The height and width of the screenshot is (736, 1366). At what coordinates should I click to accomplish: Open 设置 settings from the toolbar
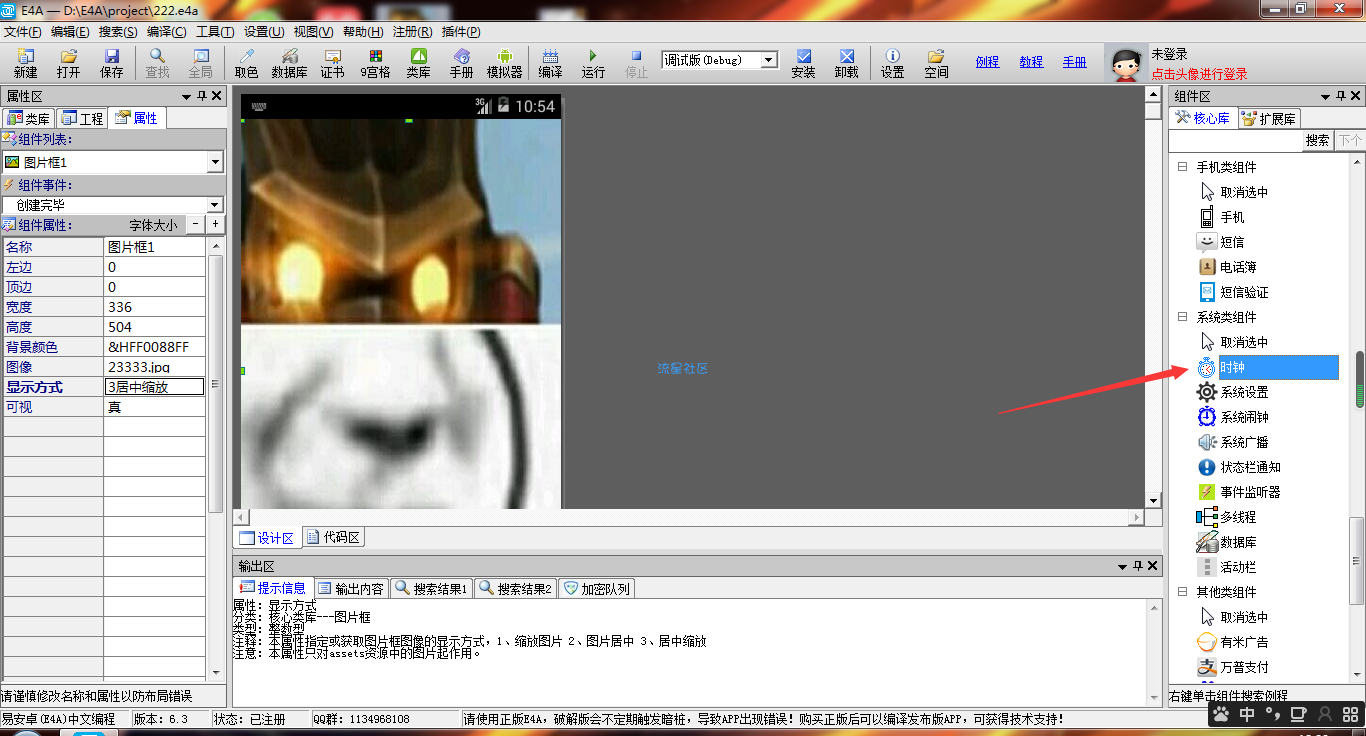click(892, 63)
